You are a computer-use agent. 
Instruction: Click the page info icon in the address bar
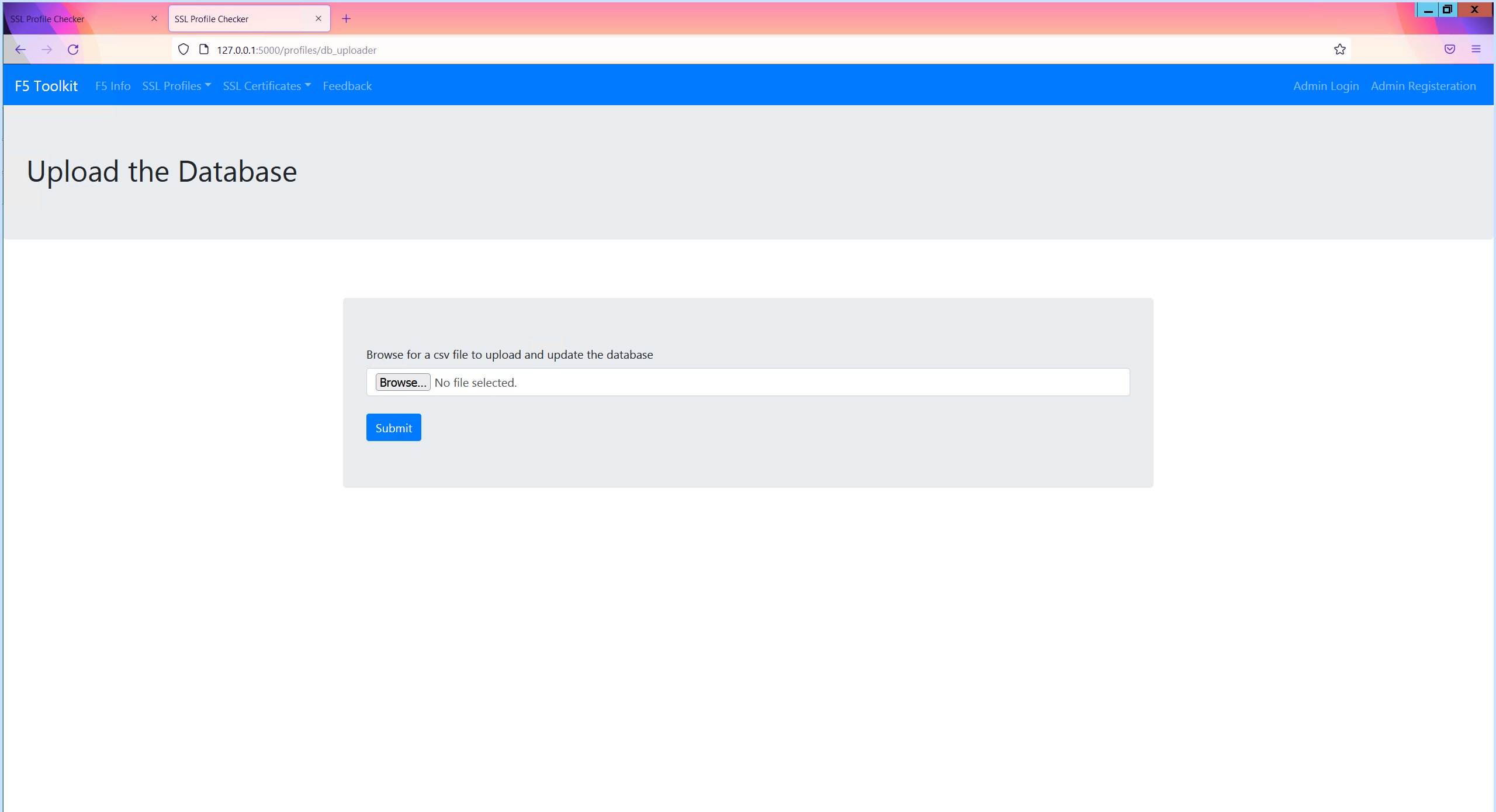(x=204, y=50)
